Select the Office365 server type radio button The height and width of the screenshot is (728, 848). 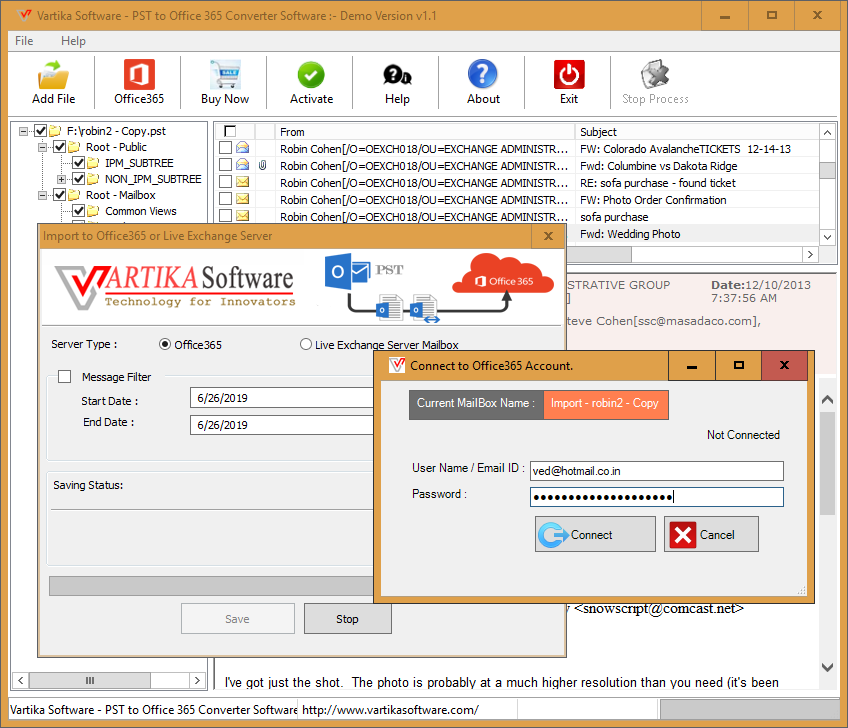tap(165, 344)
